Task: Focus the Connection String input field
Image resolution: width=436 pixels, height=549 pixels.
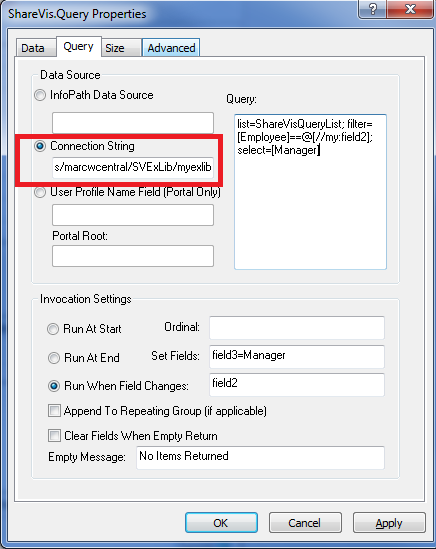Action: click(133, 168)
